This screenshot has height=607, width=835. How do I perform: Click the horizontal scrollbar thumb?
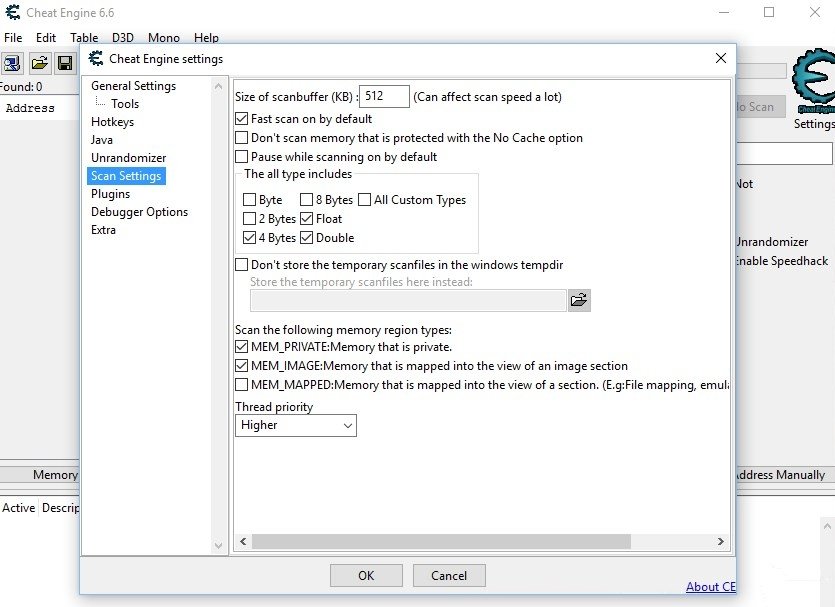441,542
